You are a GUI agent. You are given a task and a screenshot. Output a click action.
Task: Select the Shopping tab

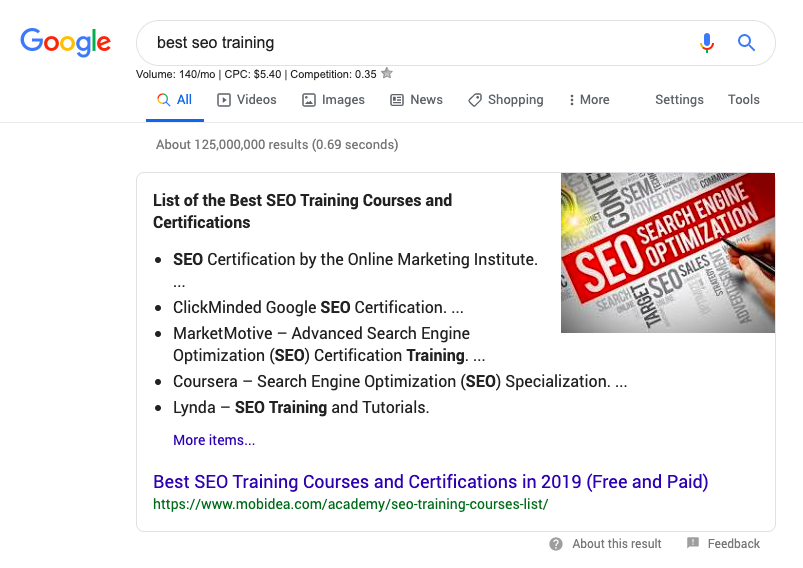(x=505, y=100)
